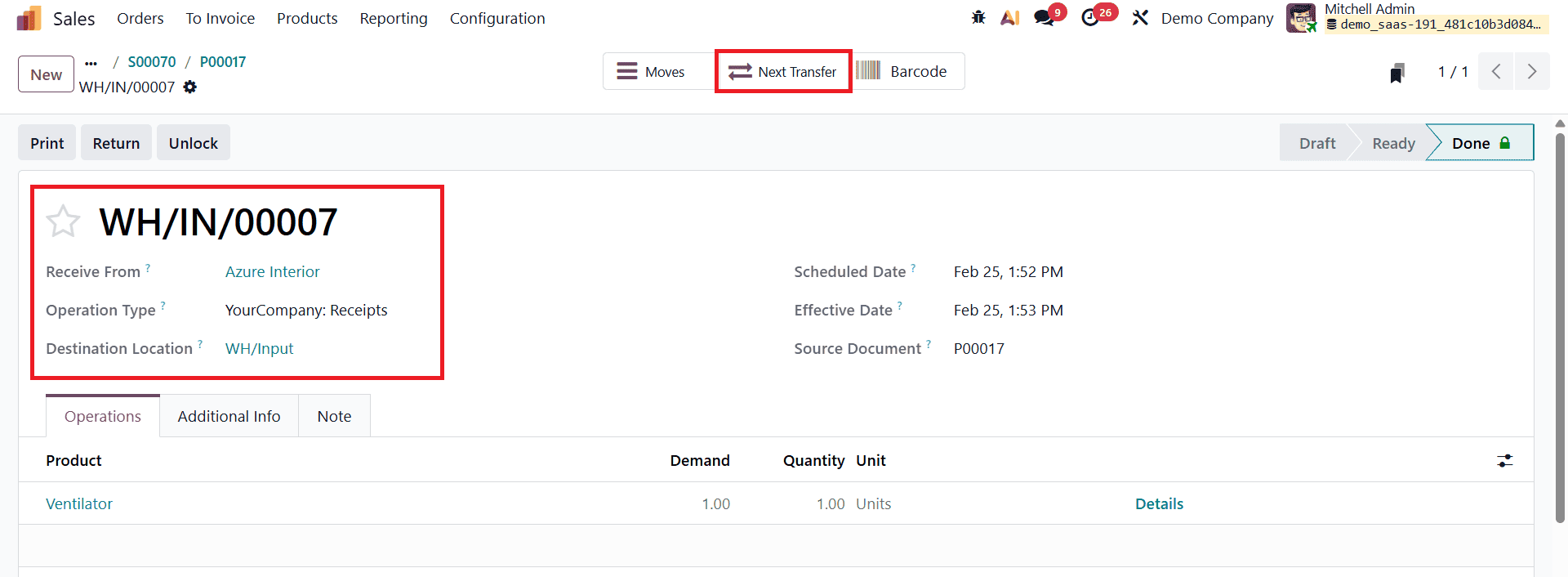Open the wrench tools icon
This screenshot has height=577, width=1568.
pos(1140,18)
